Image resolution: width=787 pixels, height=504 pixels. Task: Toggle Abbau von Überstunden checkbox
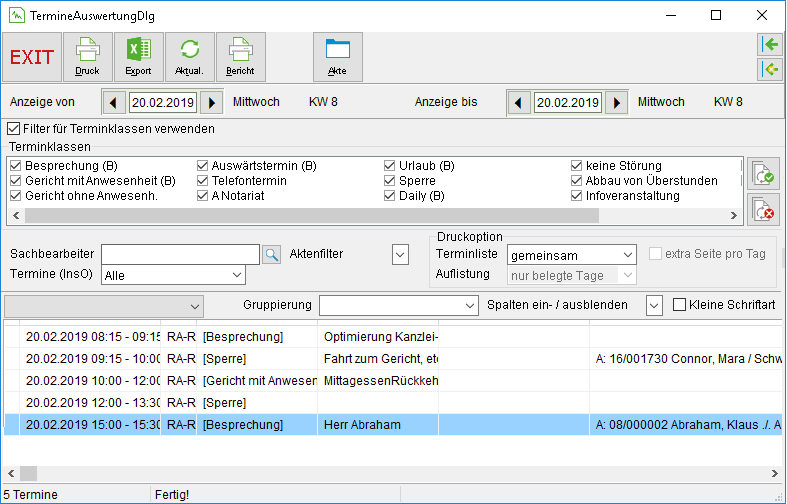(576, 181)
